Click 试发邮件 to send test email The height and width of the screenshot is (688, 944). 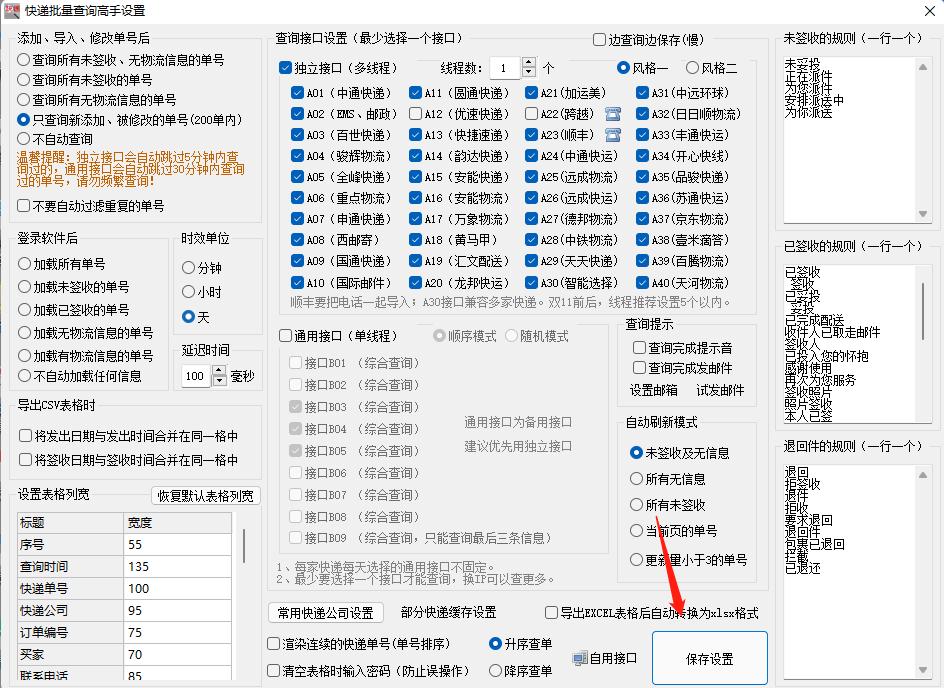pyautogui.click(x=720, y=389)
